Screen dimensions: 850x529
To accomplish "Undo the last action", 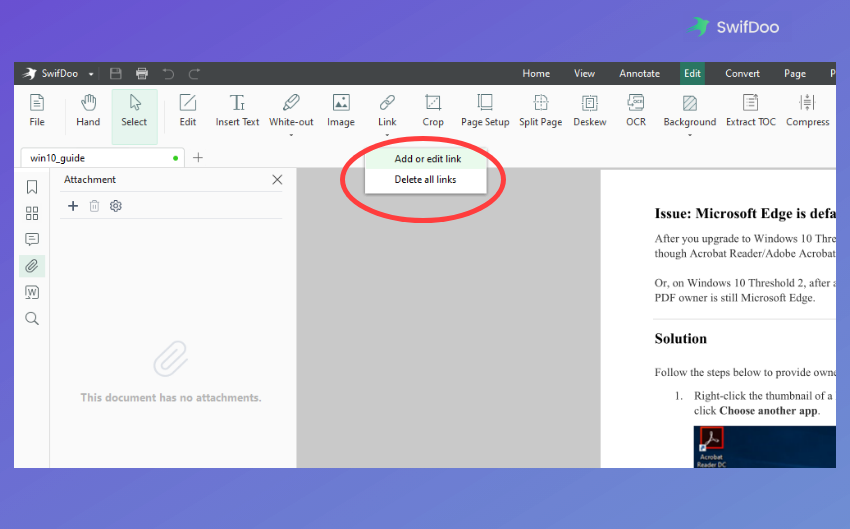I will [x=169, y=73].
